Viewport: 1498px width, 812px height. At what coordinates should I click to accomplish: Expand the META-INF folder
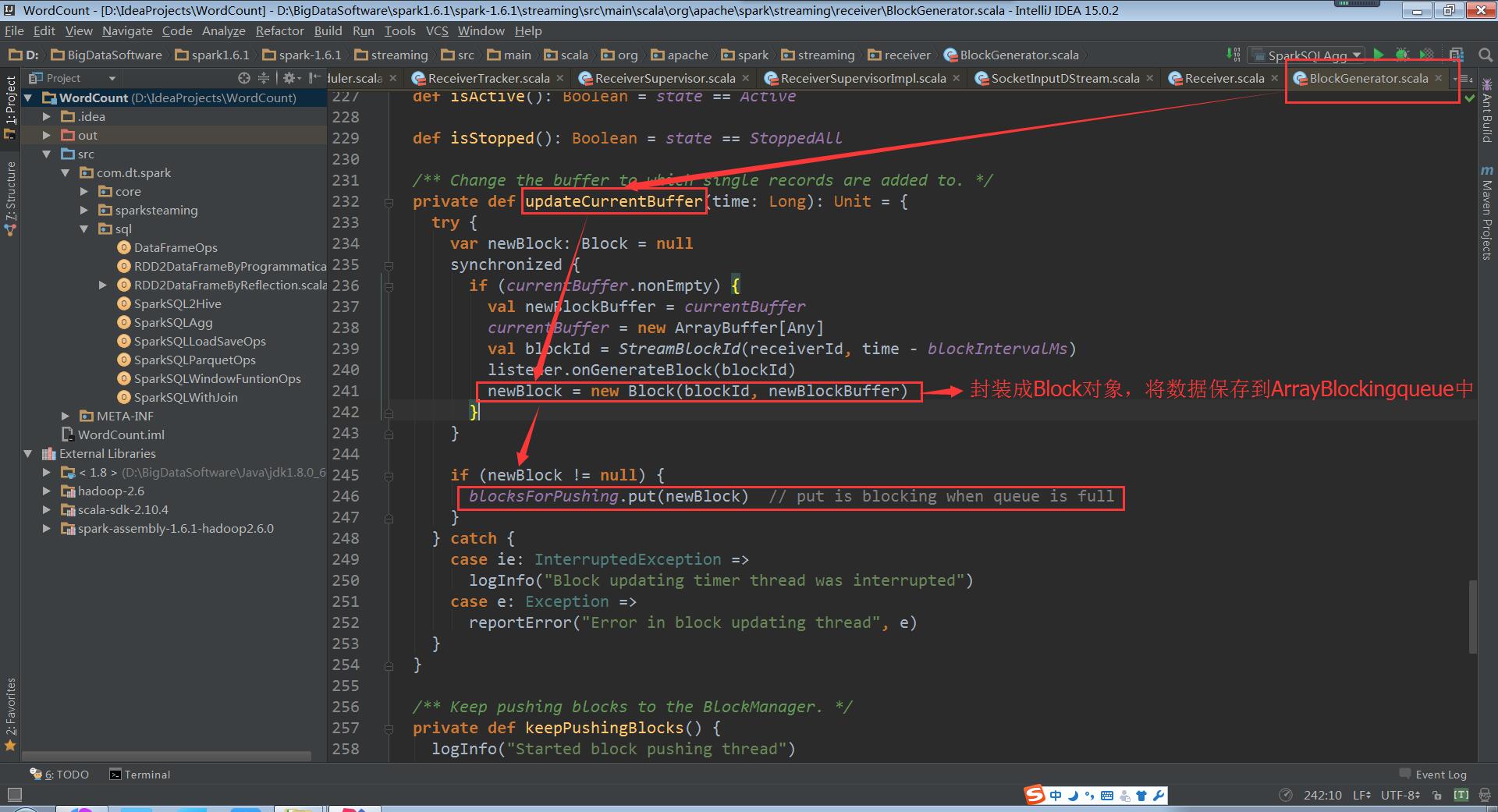[65, 416]
